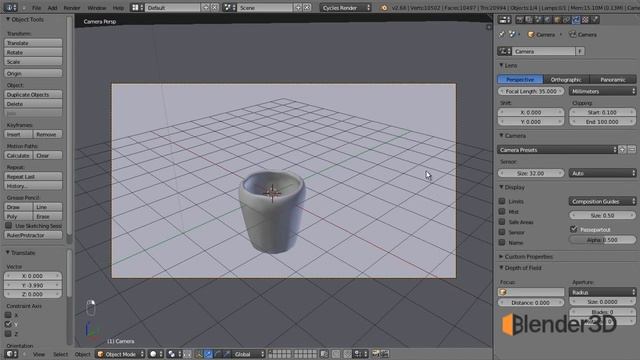Open the Texture properties tab icon
Viewport: 640px width, 360px height.
585,20
